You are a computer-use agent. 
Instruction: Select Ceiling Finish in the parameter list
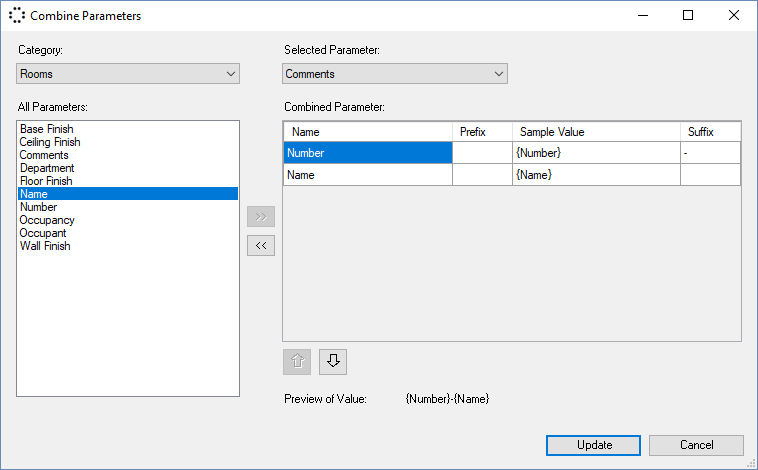50,142
